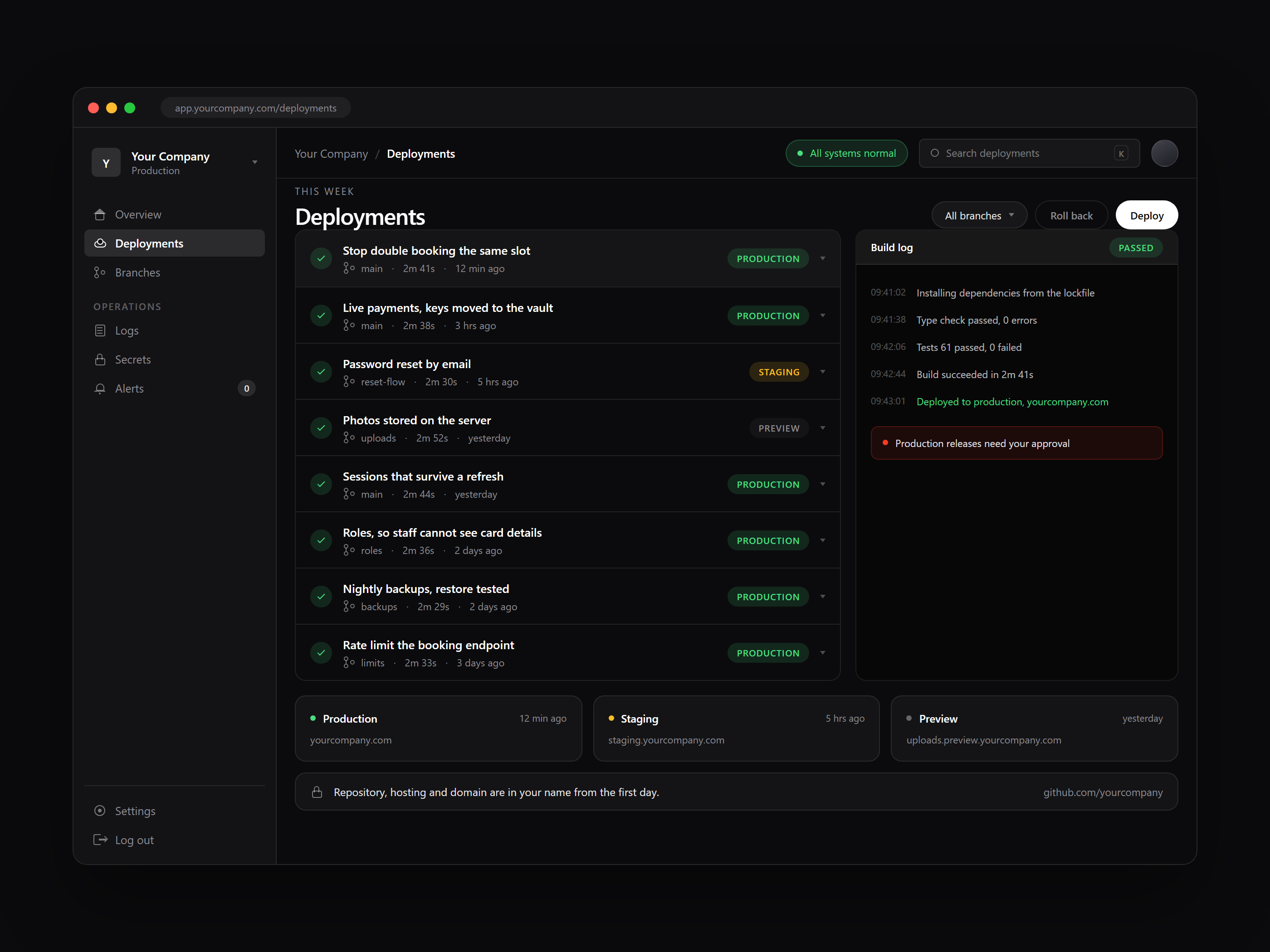Viewport: 1270px width, 952px height.
Task: Click the STAGING badge on Password reset
Action: [x=778, y=372]
